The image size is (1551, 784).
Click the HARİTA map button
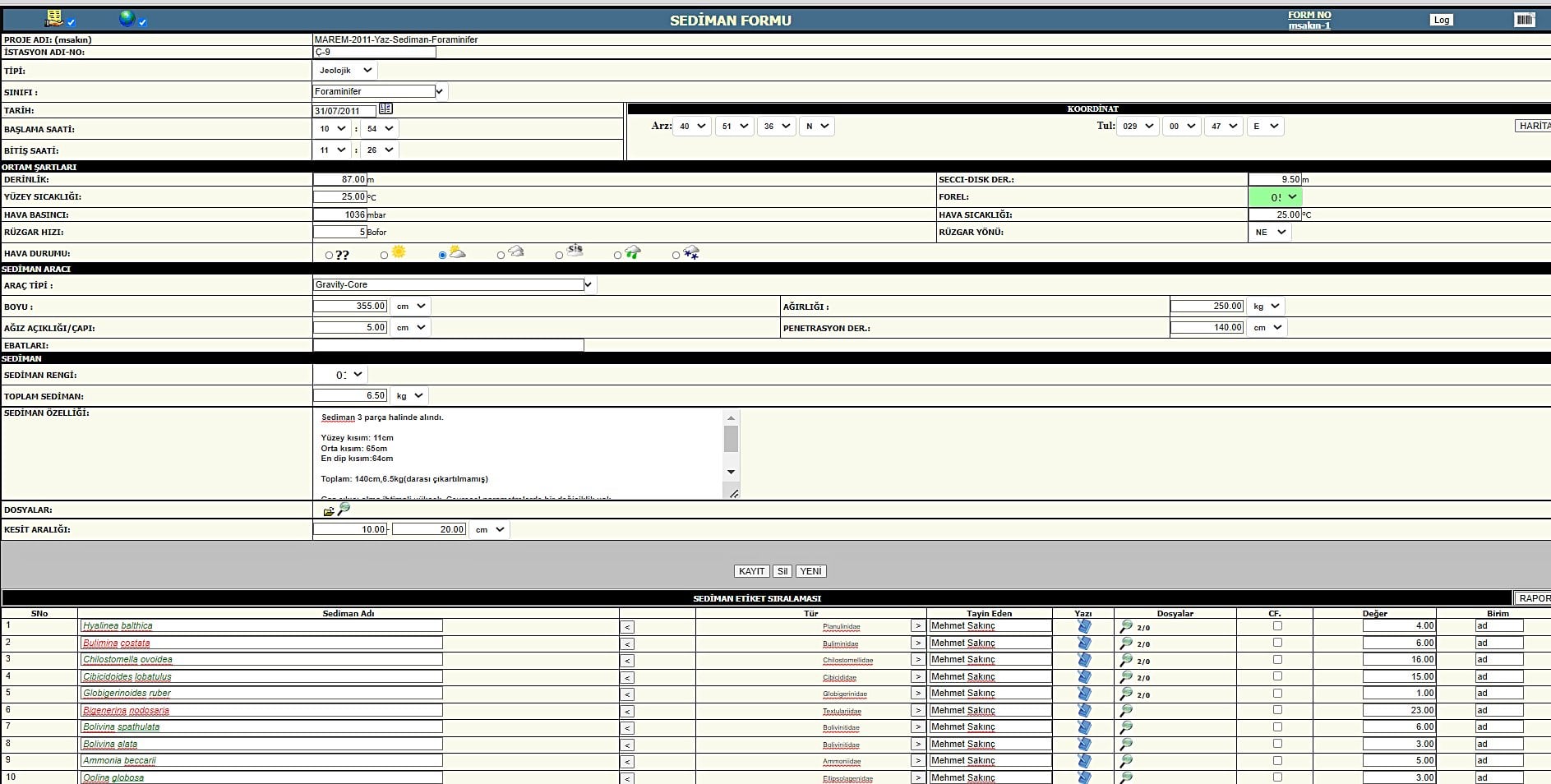point(1533,126)
